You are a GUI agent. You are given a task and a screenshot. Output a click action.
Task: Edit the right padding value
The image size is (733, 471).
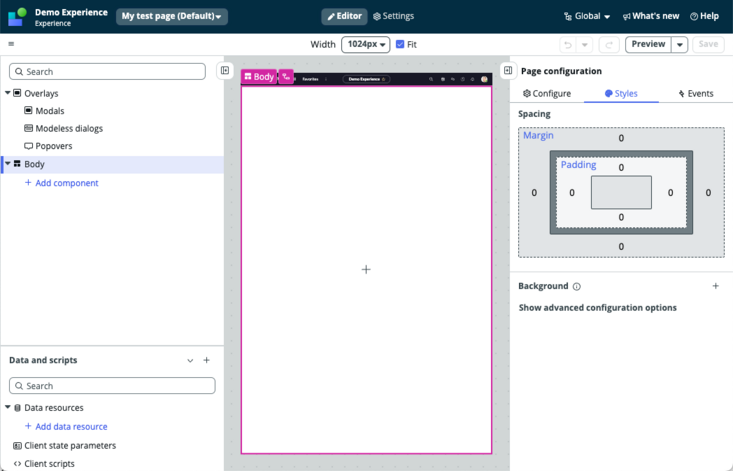pos(670,193)
